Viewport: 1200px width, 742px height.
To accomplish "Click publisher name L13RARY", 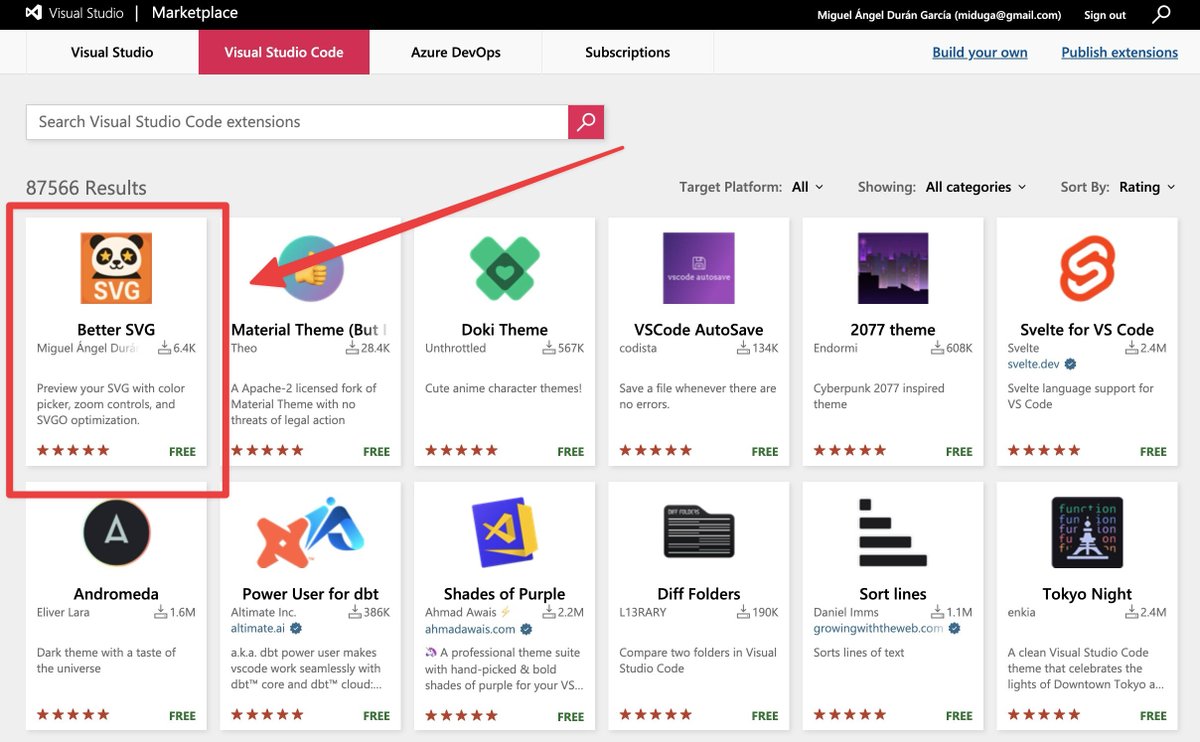I will click(644, 612).
